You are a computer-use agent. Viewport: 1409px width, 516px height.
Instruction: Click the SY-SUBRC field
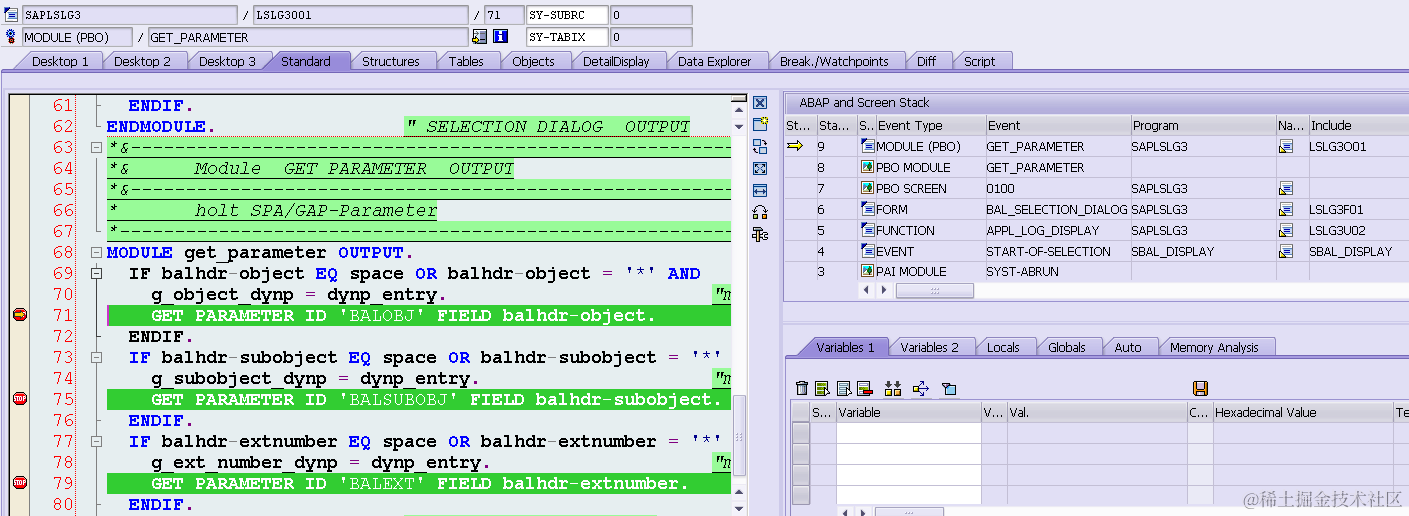tap(567, 15)
